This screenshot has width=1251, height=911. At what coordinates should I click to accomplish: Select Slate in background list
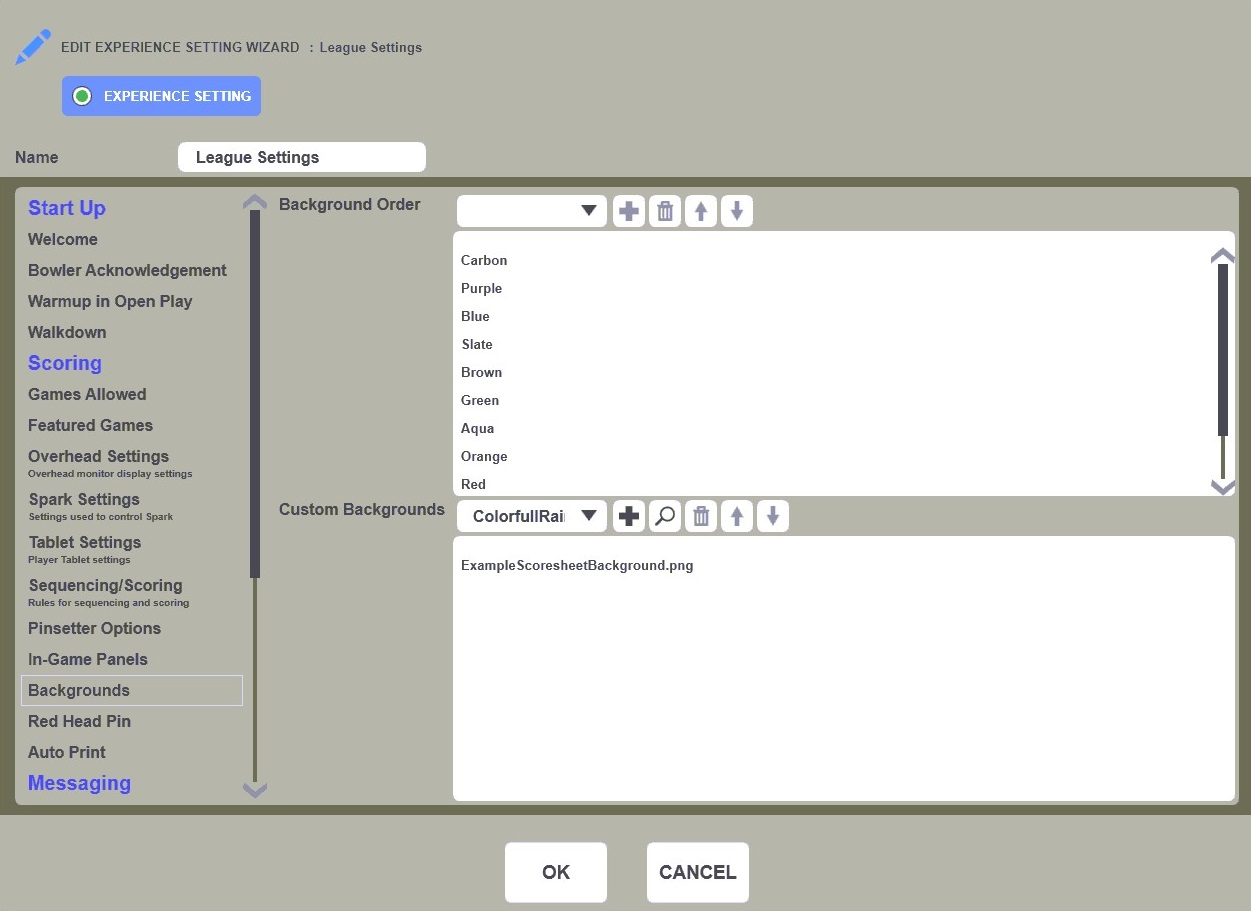pyautogui.click(x=477, y=344)
